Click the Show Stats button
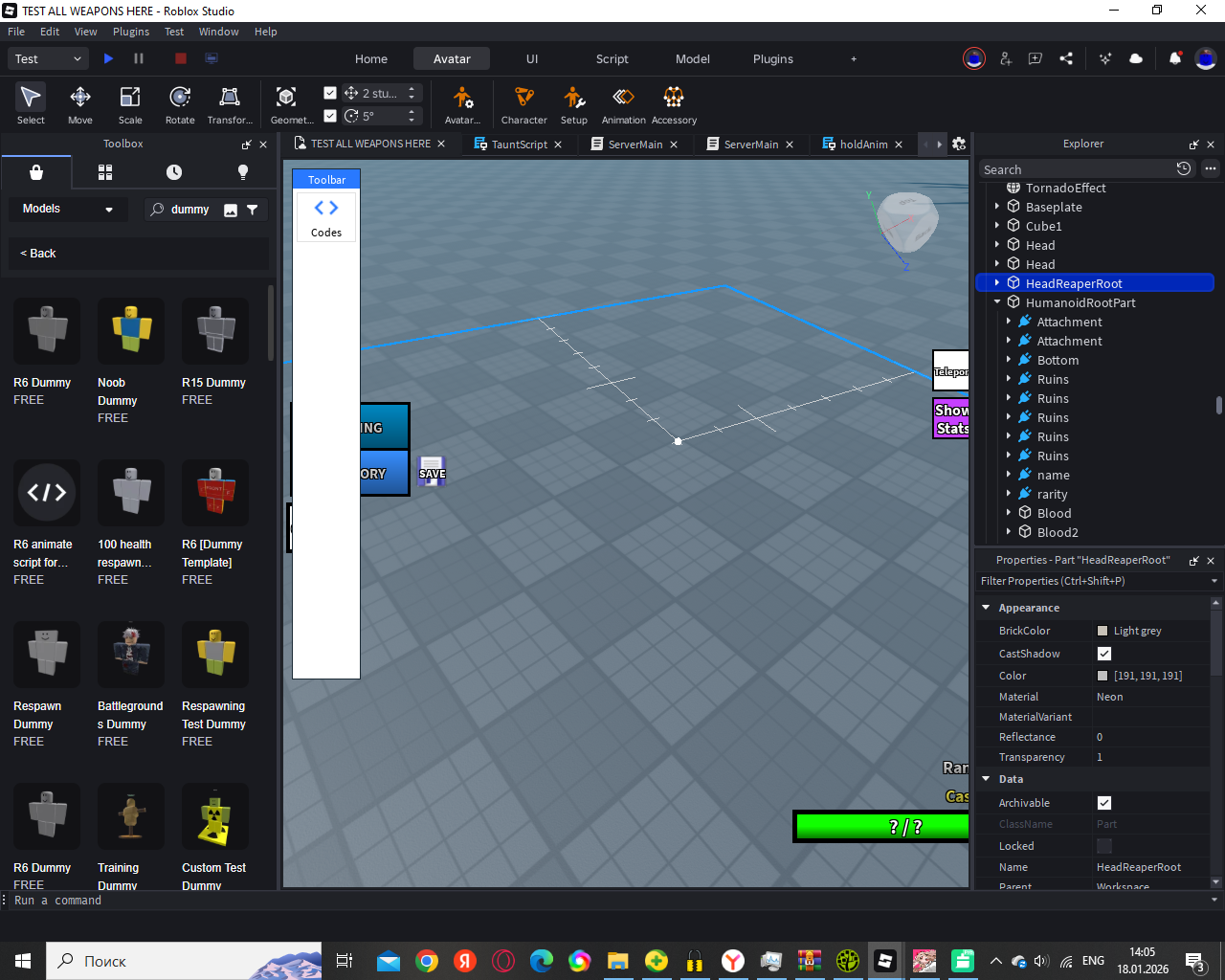 tap(951, 419)
